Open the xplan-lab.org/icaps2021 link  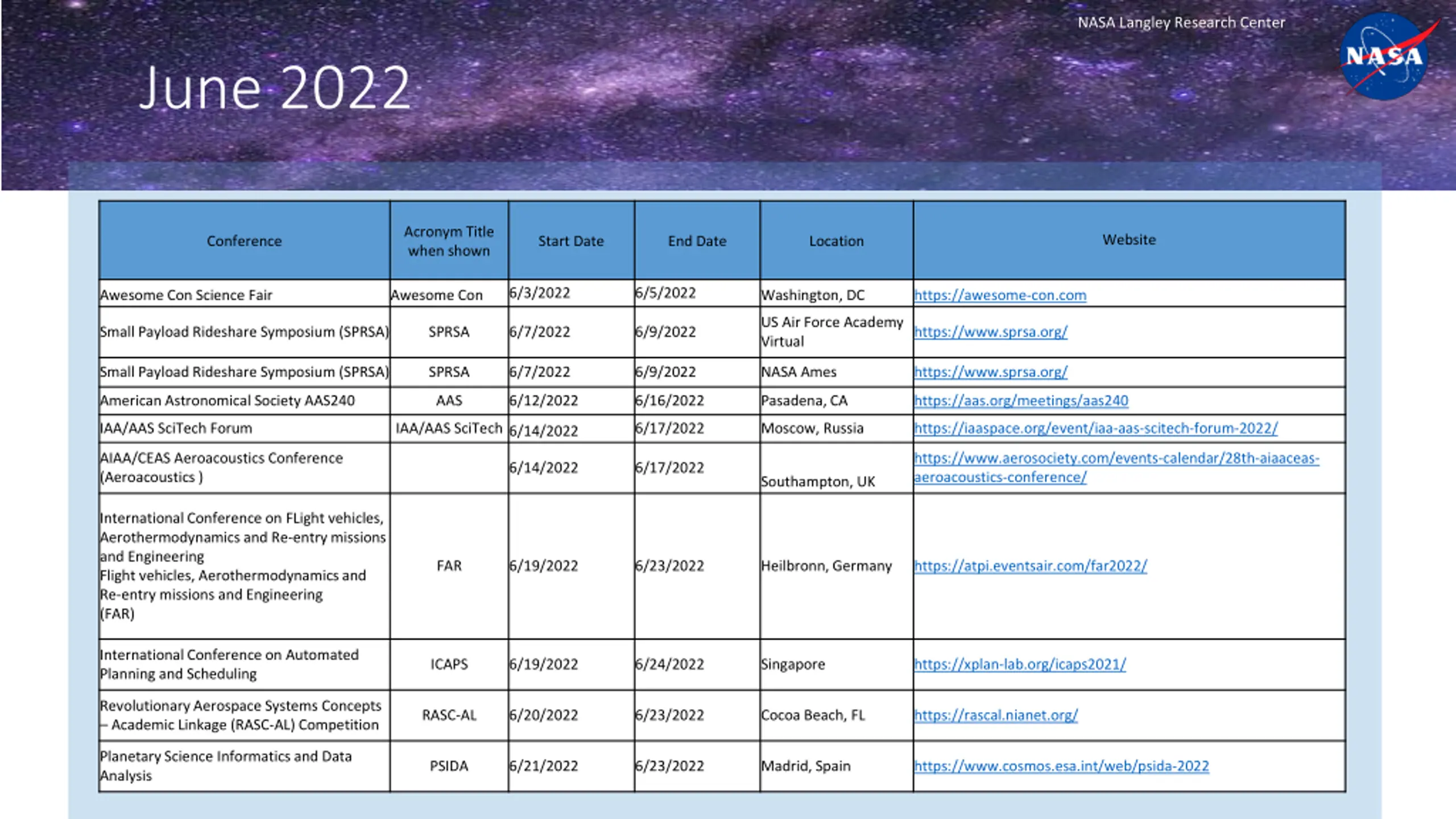tap(1020, 664)
